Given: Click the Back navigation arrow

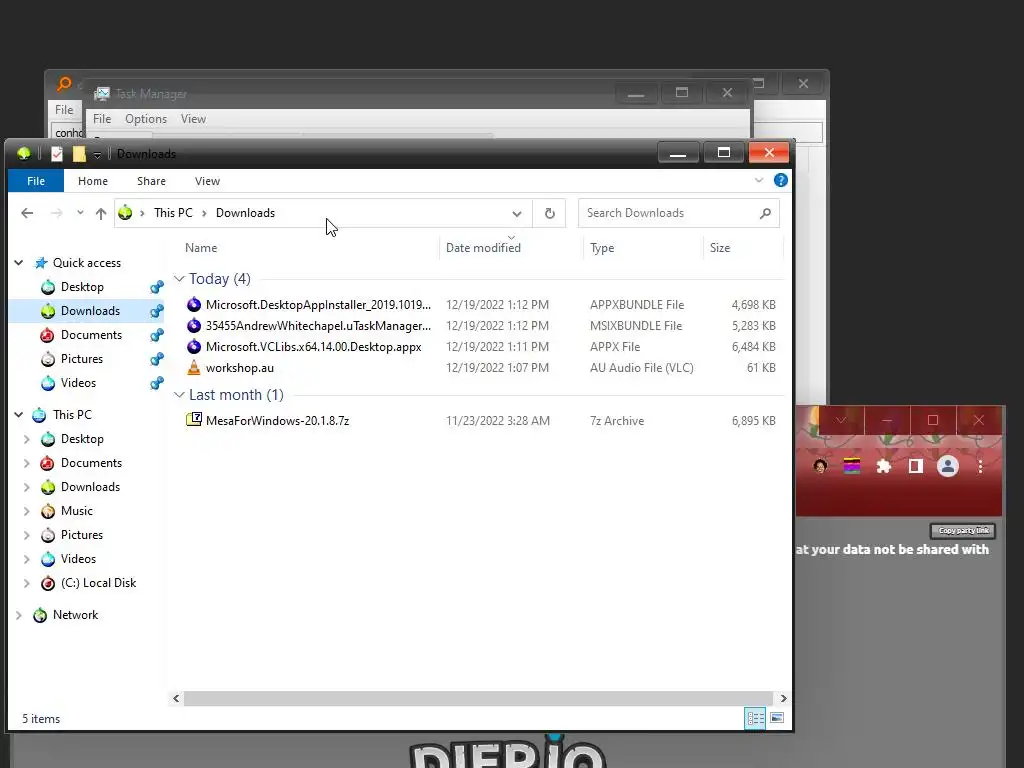Looking at the screenshot, I should point(27,213).
